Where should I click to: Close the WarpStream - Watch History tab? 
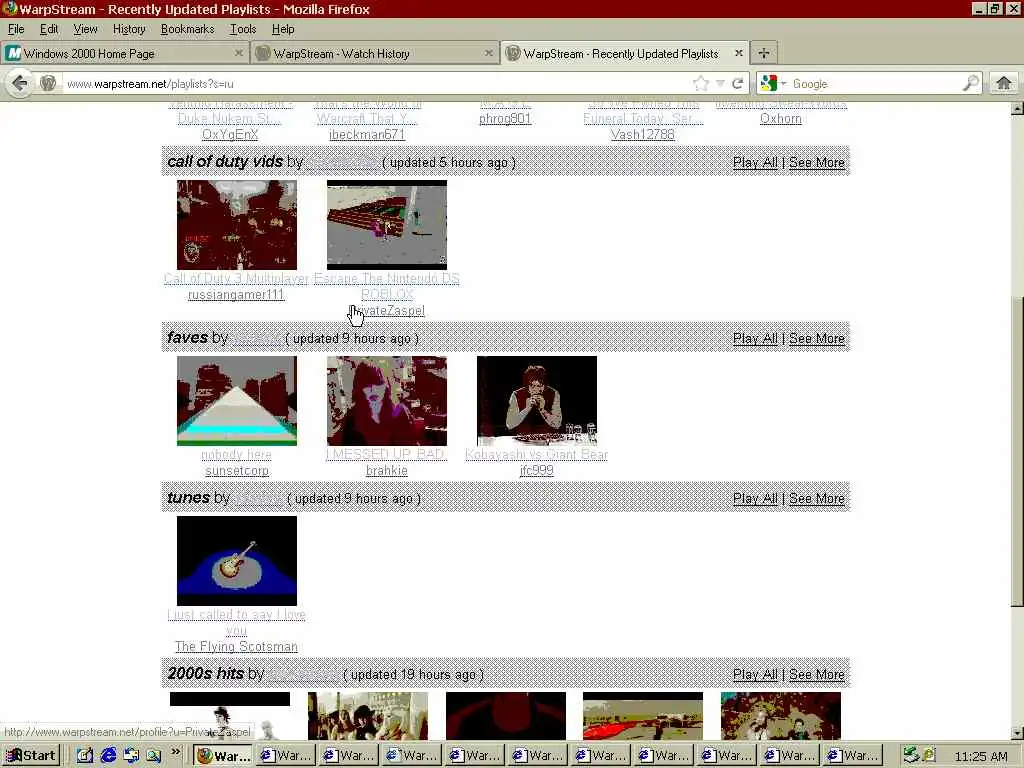488,54
